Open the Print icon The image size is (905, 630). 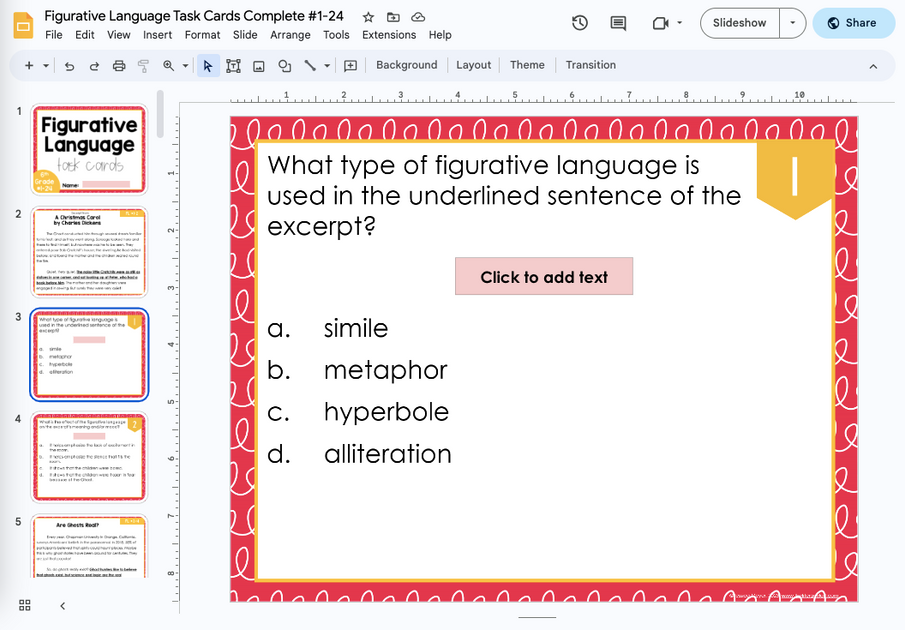(x=119, y=65)
